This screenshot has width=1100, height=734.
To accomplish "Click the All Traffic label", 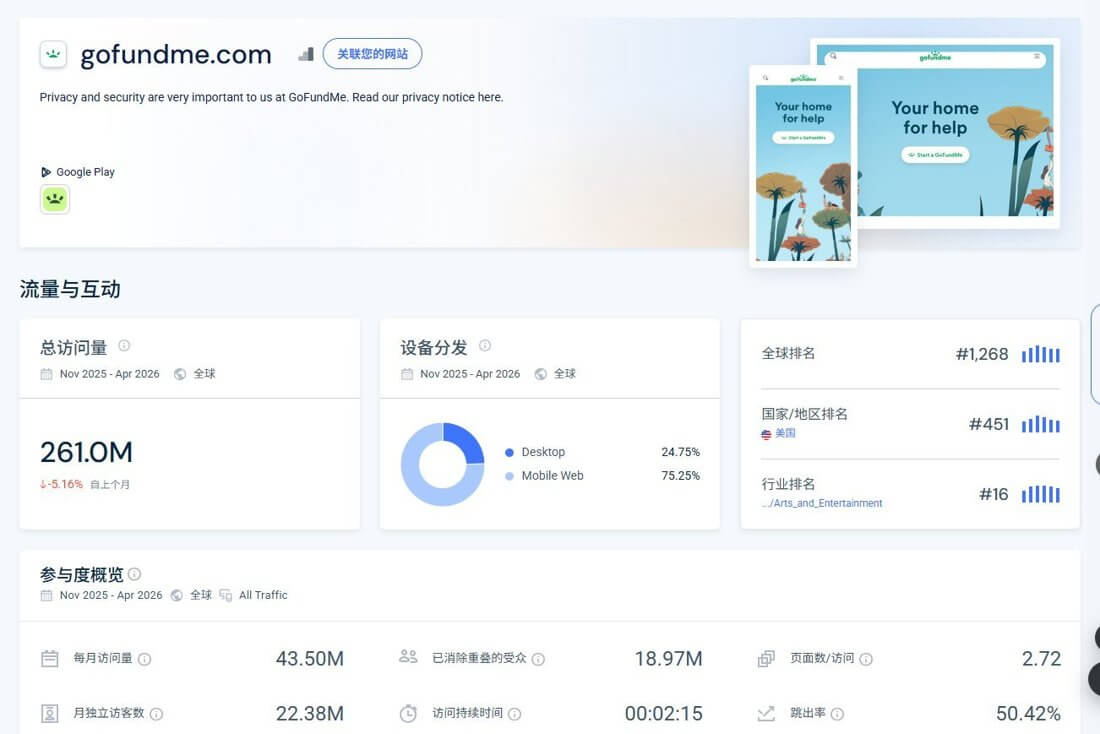I will [263, 595].
